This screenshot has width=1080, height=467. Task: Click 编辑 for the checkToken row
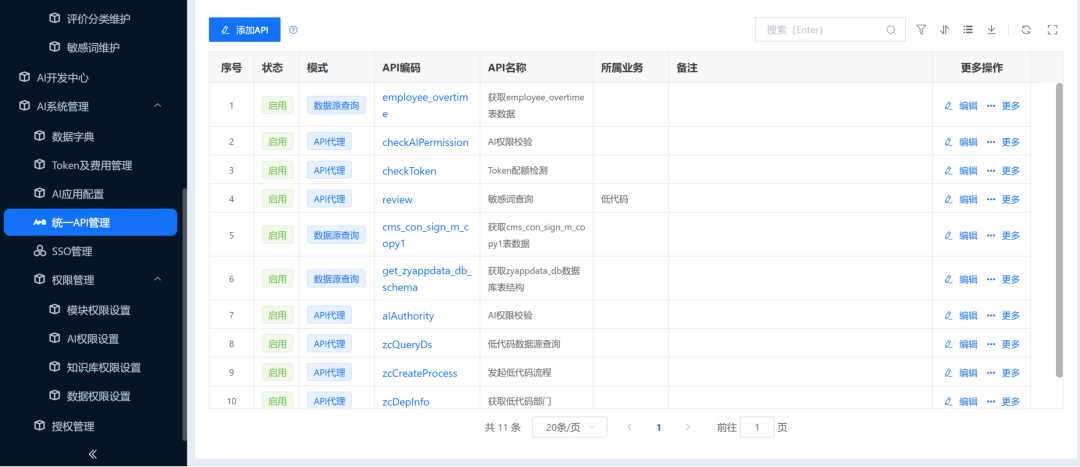961,170
